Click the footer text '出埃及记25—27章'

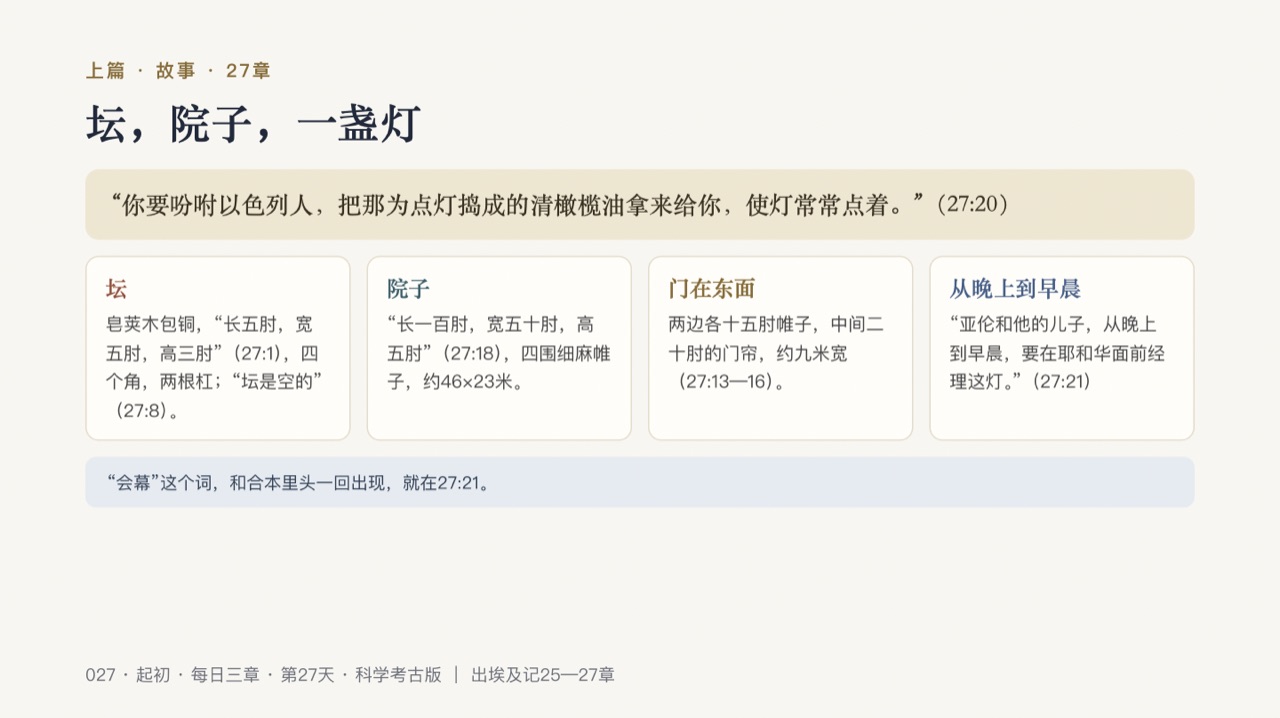(x=543, y=675)
